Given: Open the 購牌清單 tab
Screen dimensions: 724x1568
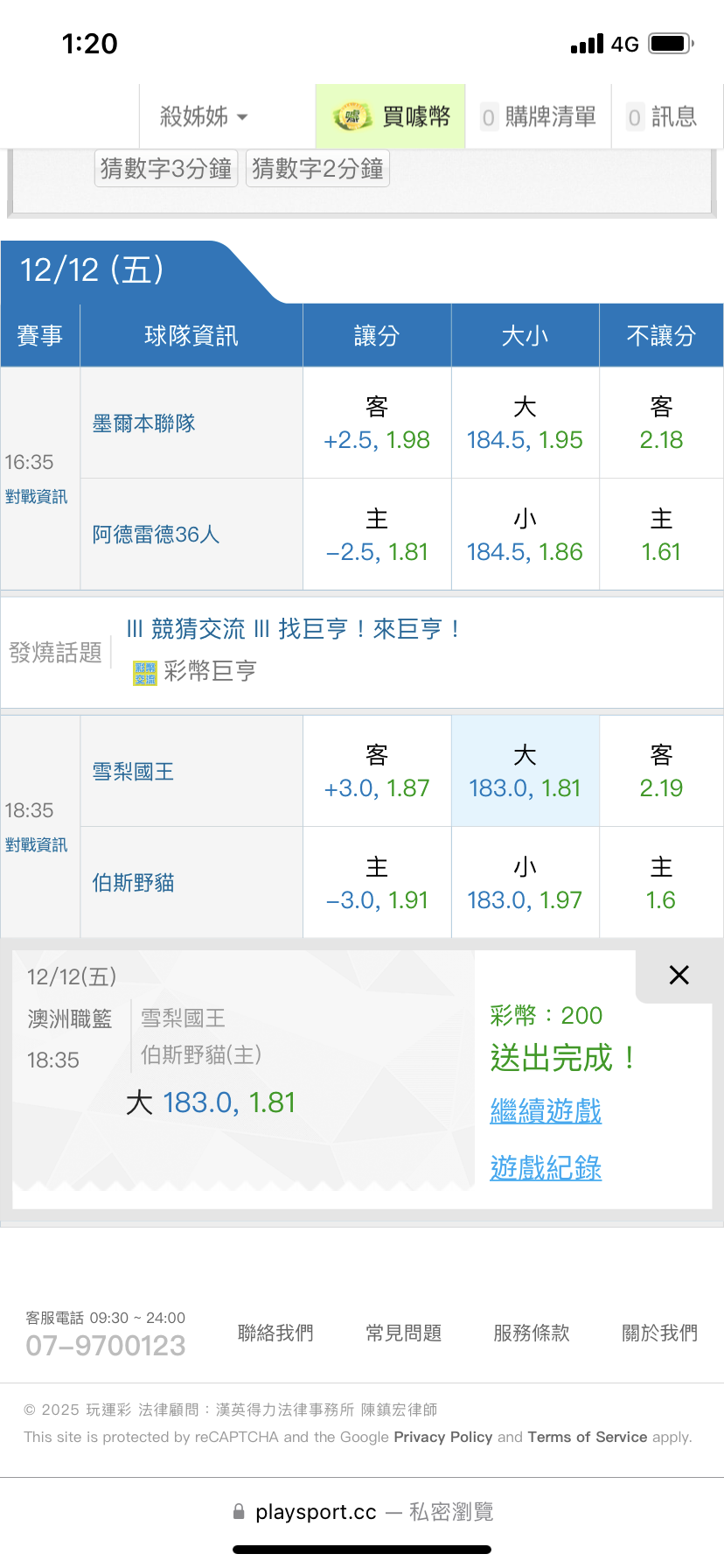Looking at the screenshot, I should [539, 116].
